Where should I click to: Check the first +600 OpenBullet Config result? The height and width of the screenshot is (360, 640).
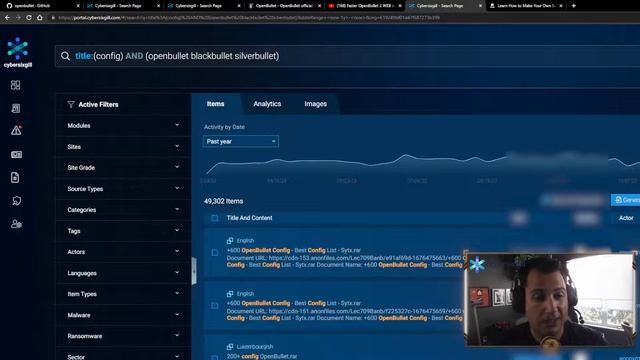[215, 253]
